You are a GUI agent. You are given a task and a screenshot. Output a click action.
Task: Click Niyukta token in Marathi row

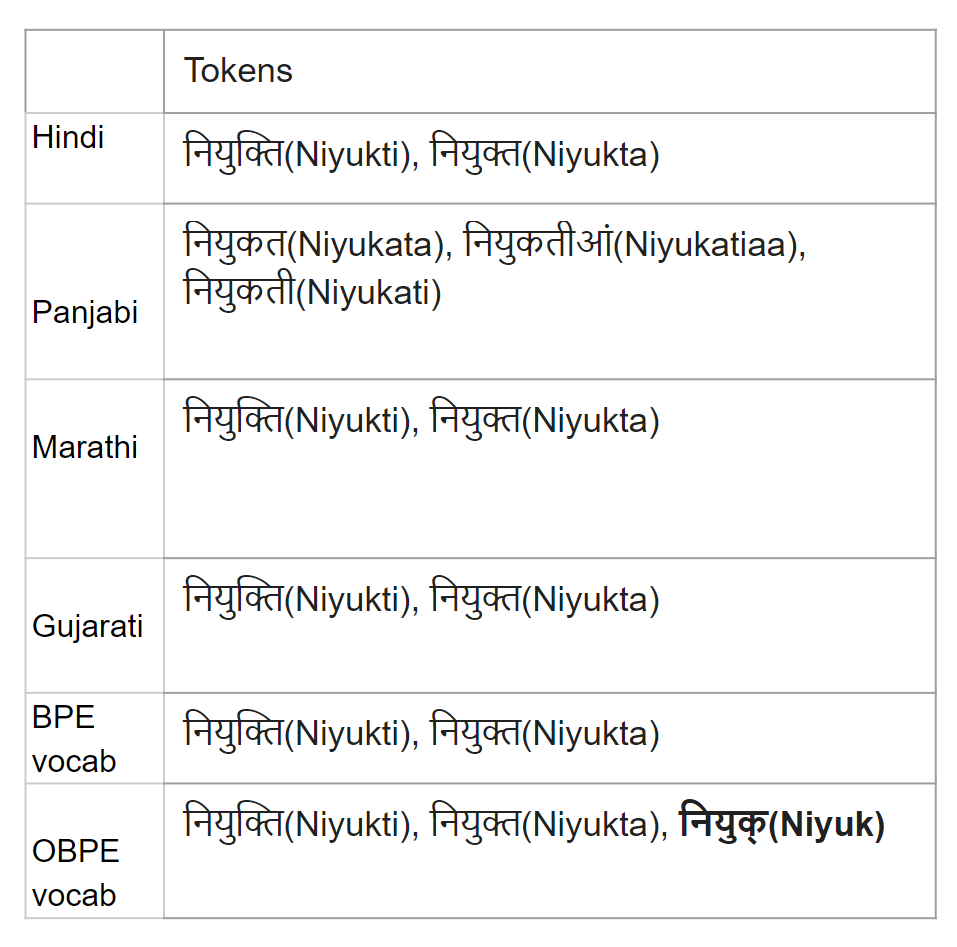coord(545,420)
